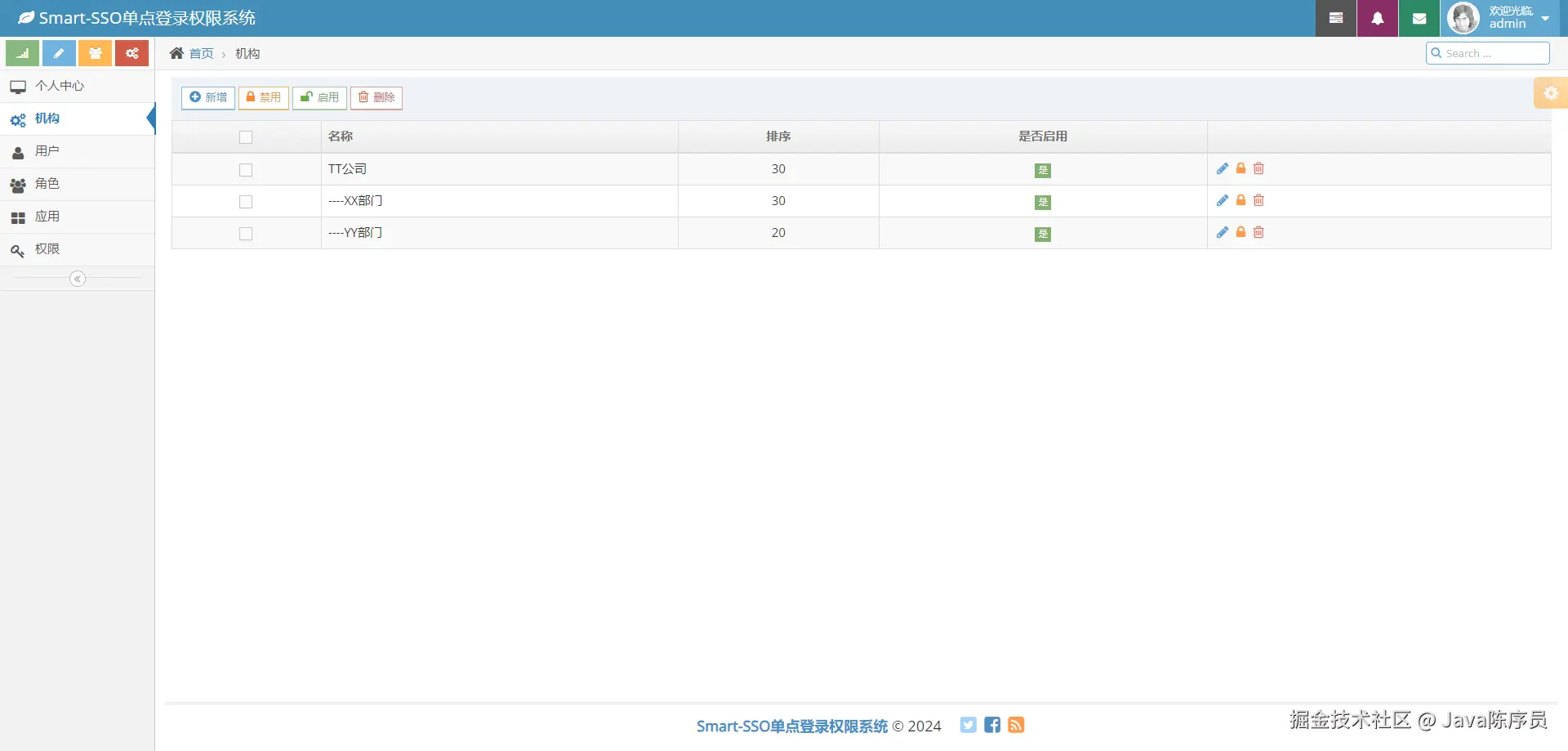Open 角色 in sidebar

pos(78,184)
